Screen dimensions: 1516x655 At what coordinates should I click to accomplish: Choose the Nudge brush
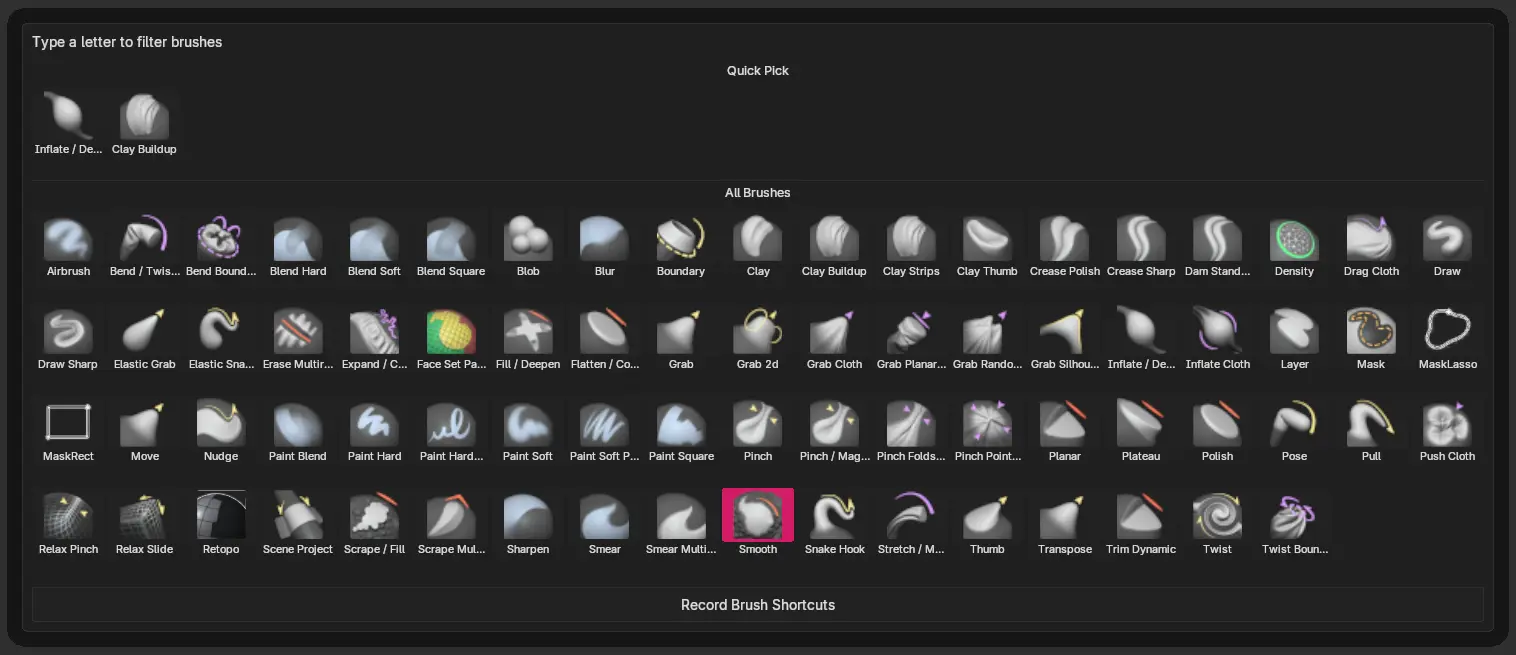click(221, 431)
